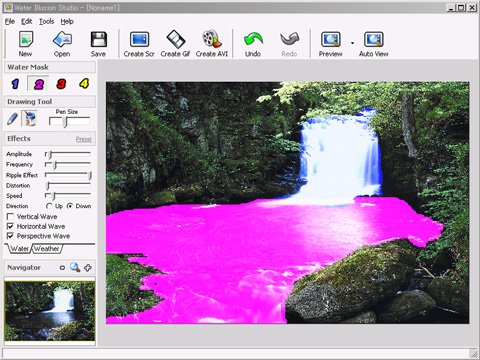The height and width of the screenshot is (360, 480).
Task: Undo the last action with green arrow
Action: [253, 39]
